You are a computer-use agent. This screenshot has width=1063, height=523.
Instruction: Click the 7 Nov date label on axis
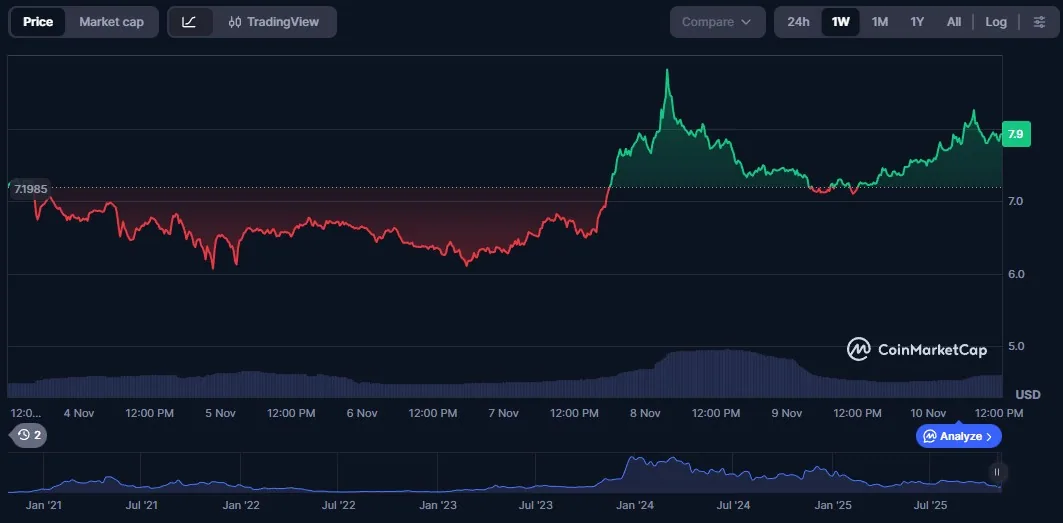(504, 413)
